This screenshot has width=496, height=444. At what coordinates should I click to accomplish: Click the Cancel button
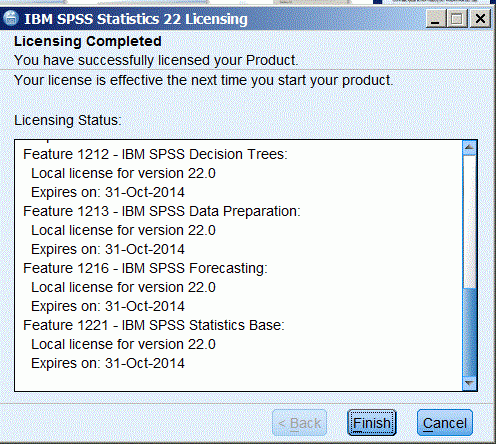click(x=445, y=423)
